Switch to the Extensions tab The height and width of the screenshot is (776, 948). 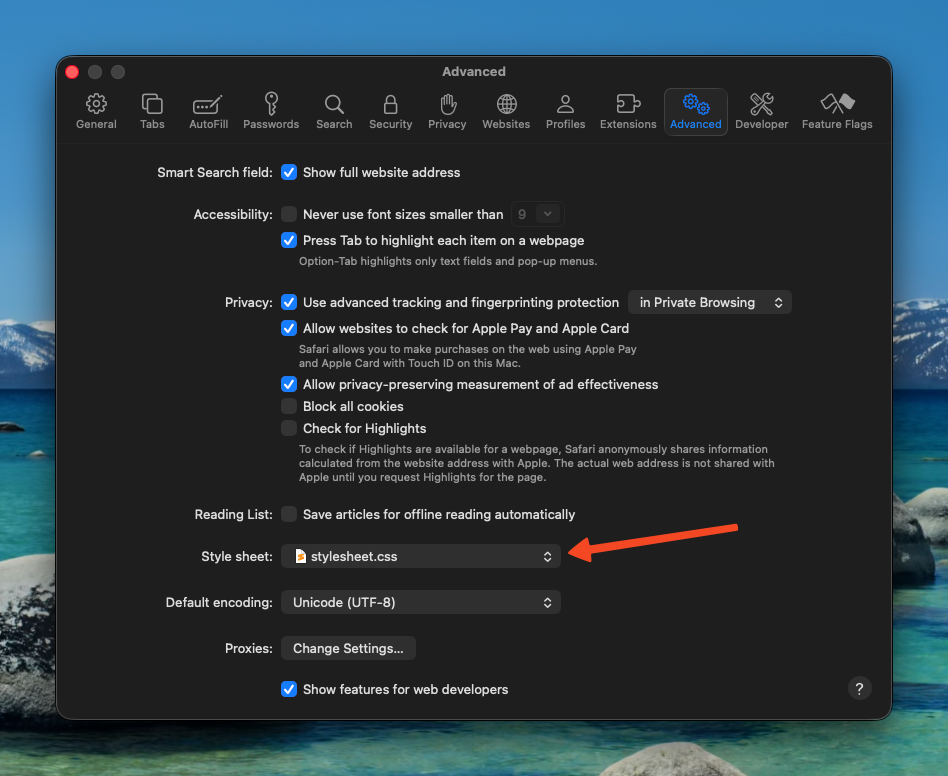coord(628,109)
